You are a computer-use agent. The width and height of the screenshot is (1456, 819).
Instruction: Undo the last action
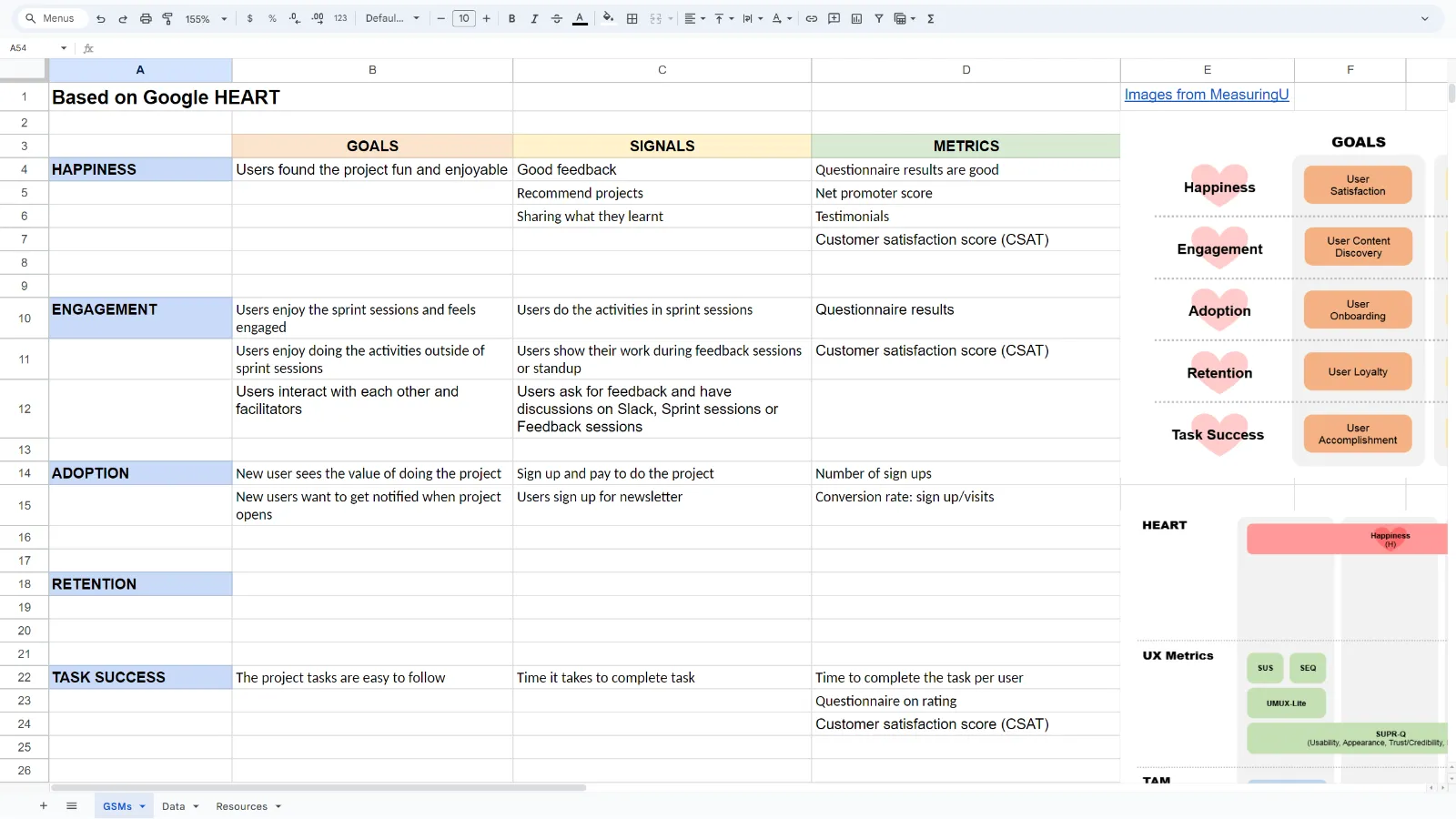(x=101, y=18)
